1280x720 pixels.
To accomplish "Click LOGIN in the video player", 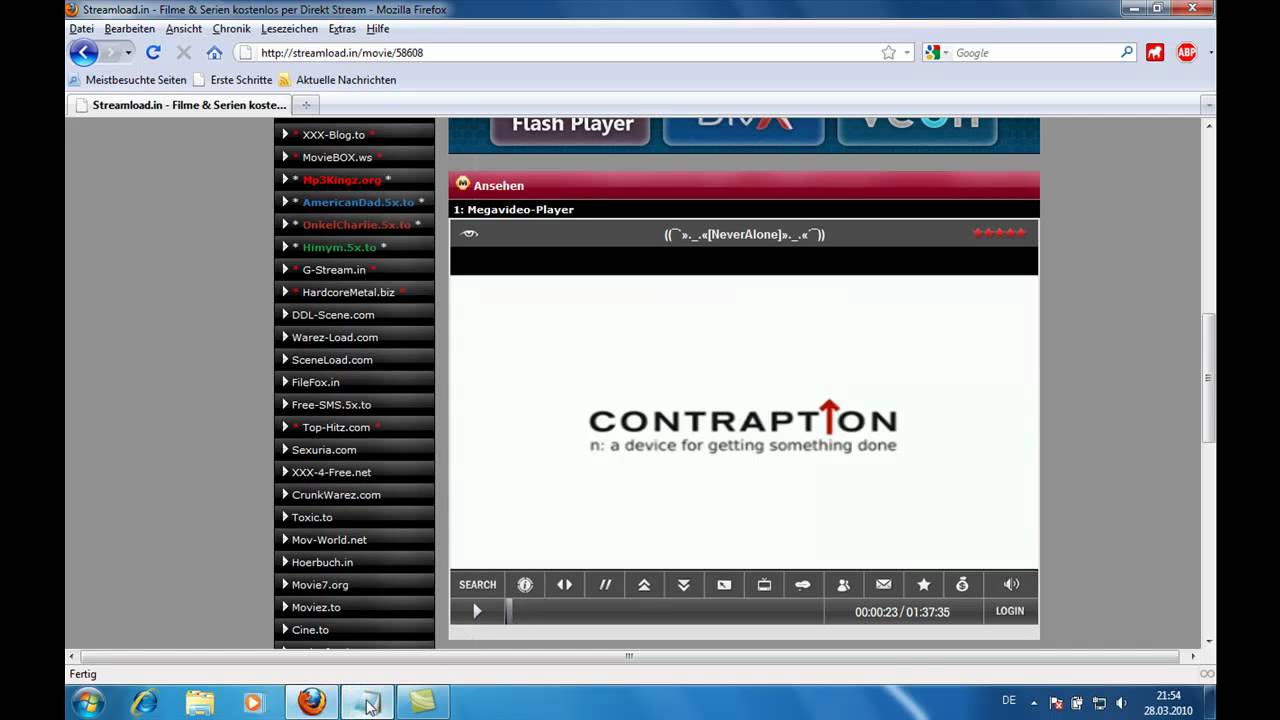I will 1010,611.
